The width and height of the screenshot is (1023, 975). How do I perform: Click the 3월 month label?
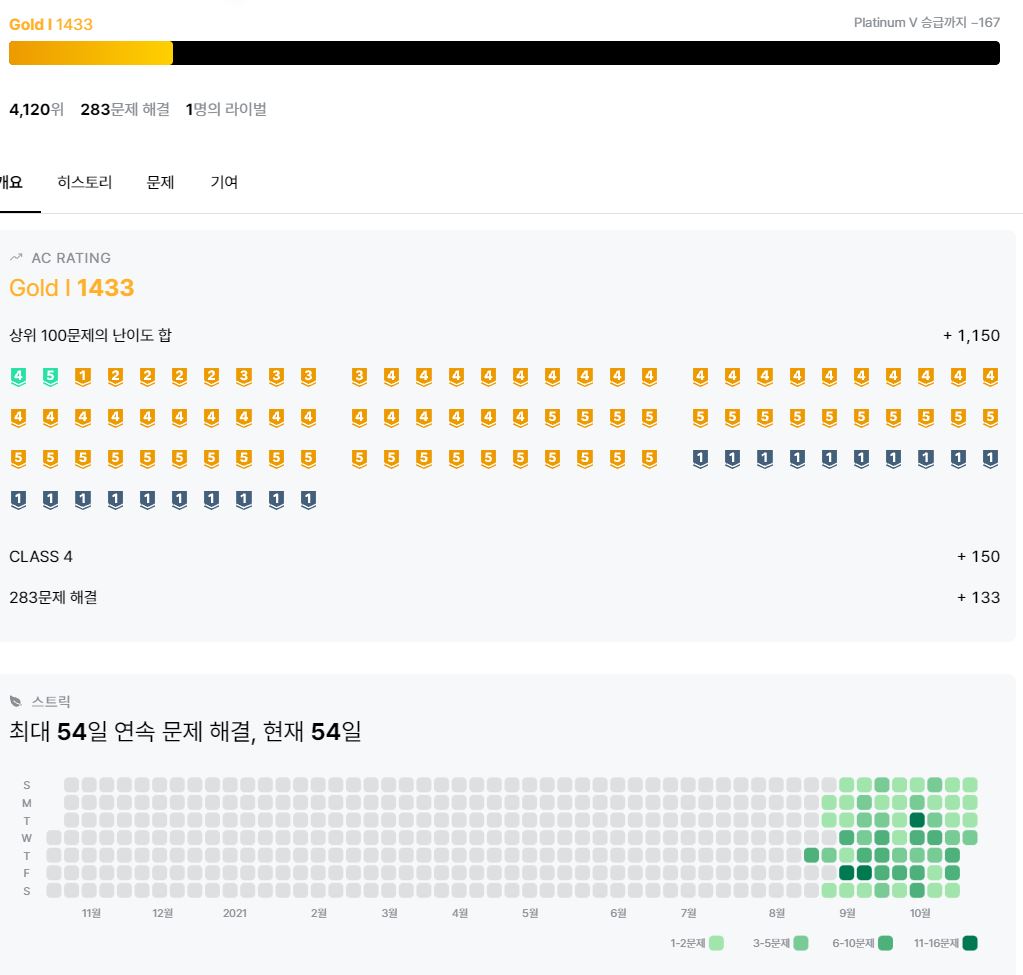tap(389, 913)
